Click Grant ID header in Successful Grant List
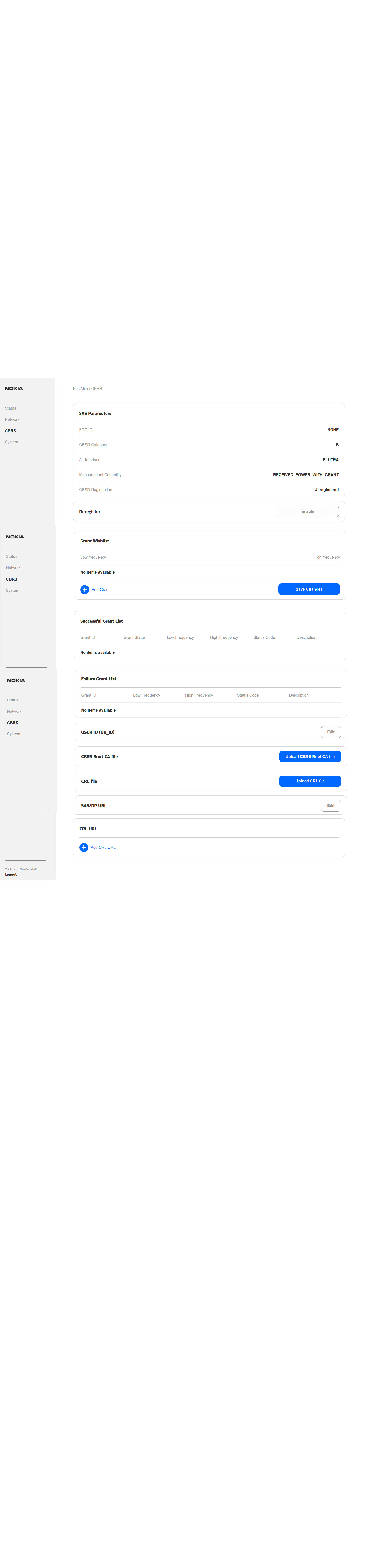Image resolution: width=375 pixels, height=1568 pixels. 88,637
